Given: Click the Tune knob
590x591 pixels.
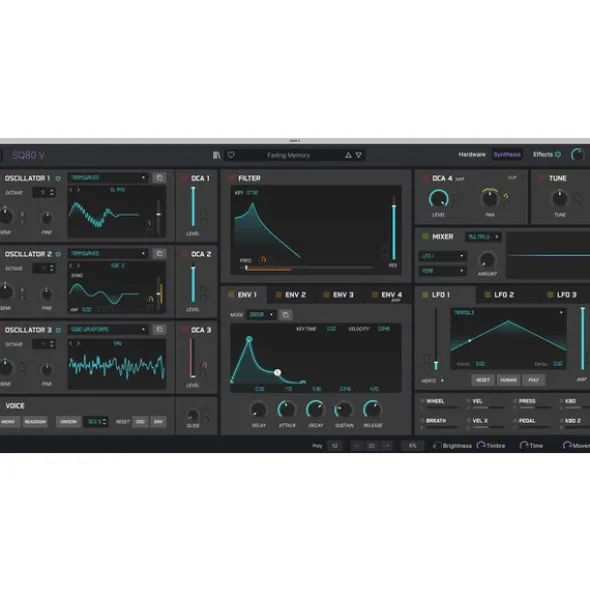Looking at the screenshot, I should click(x=559, y=198).
